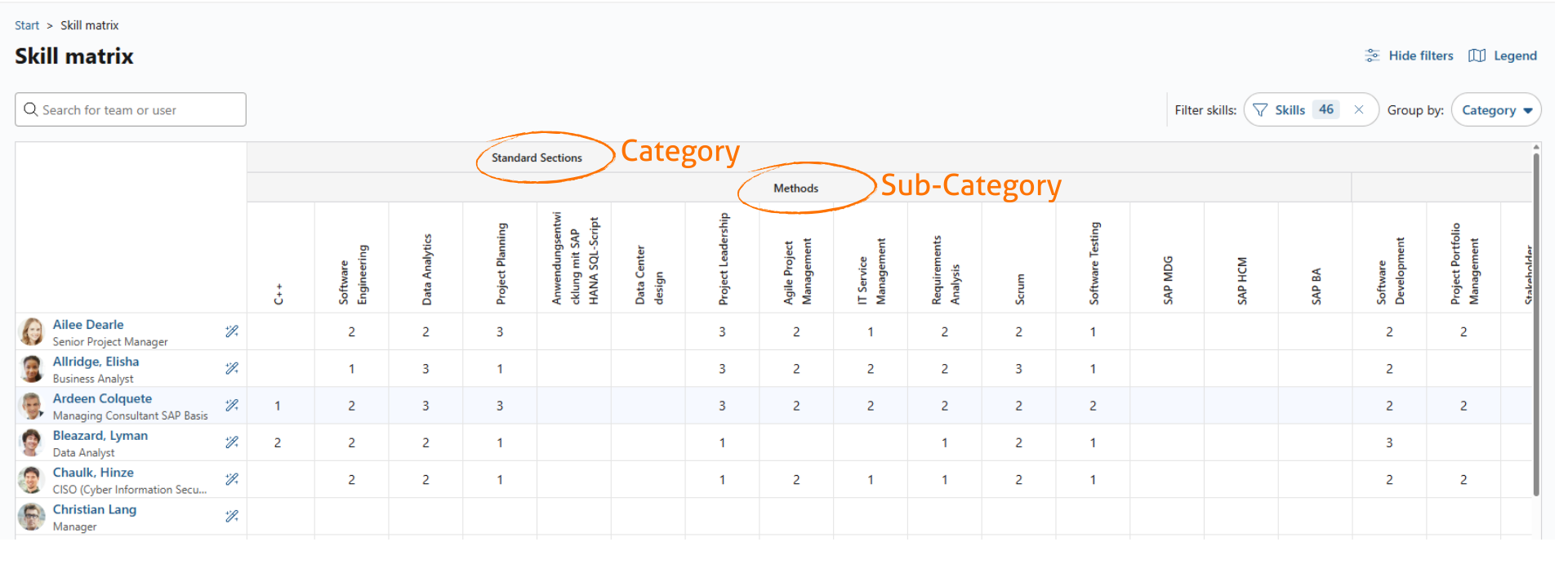
Task: Click Ardeen Colquete's C++ value 1
Action: pyautogui.click(x=278, y=406)
